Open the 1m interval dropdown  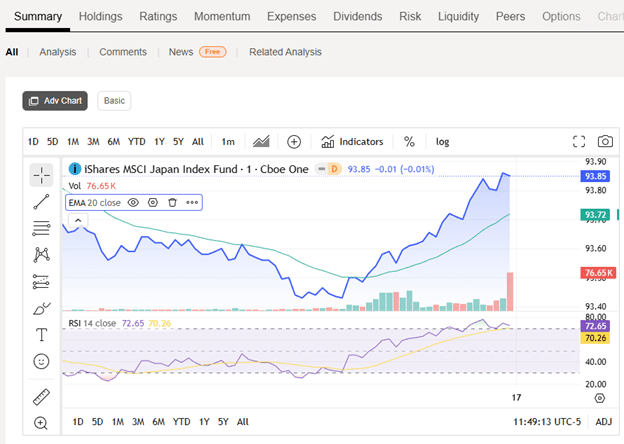pyautogui.click(x=228, y=142)
